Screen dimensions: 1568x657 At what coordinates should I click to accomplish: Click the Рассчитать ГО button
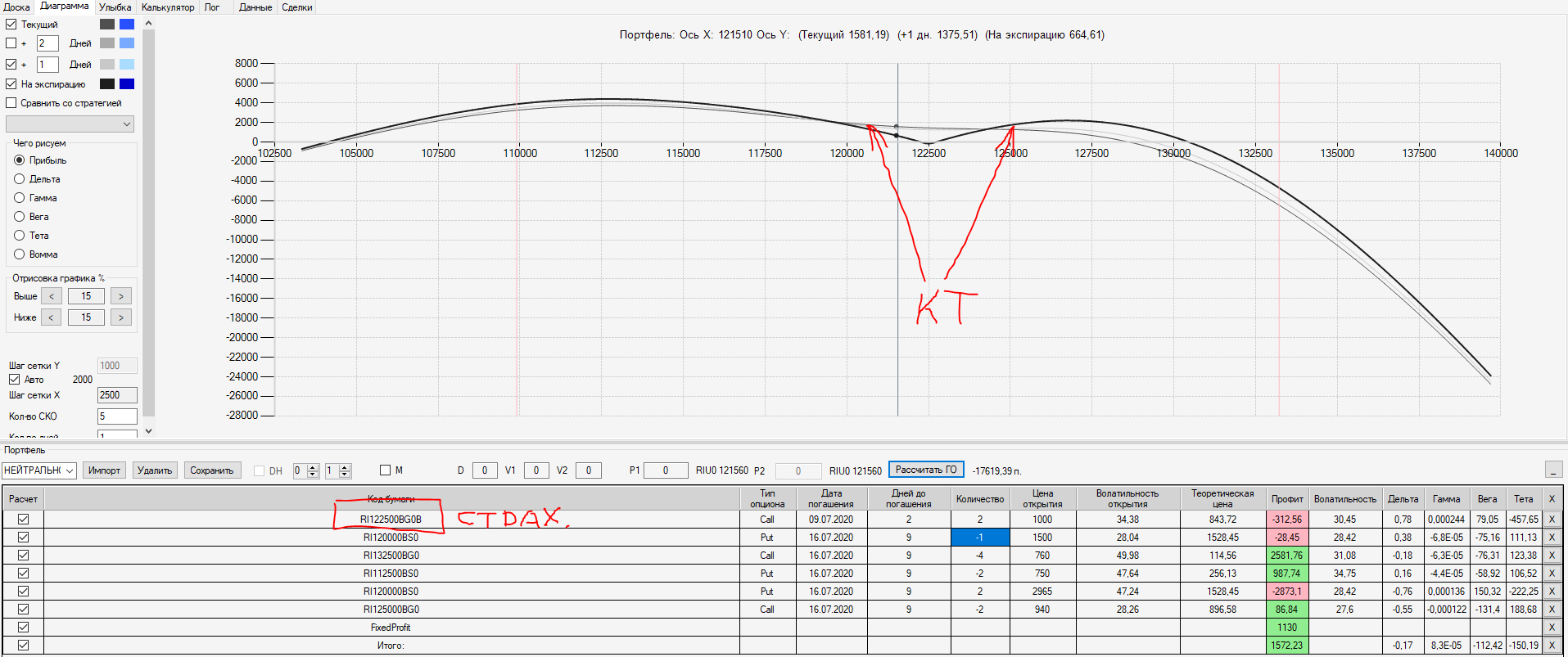[x=926, y=470]
